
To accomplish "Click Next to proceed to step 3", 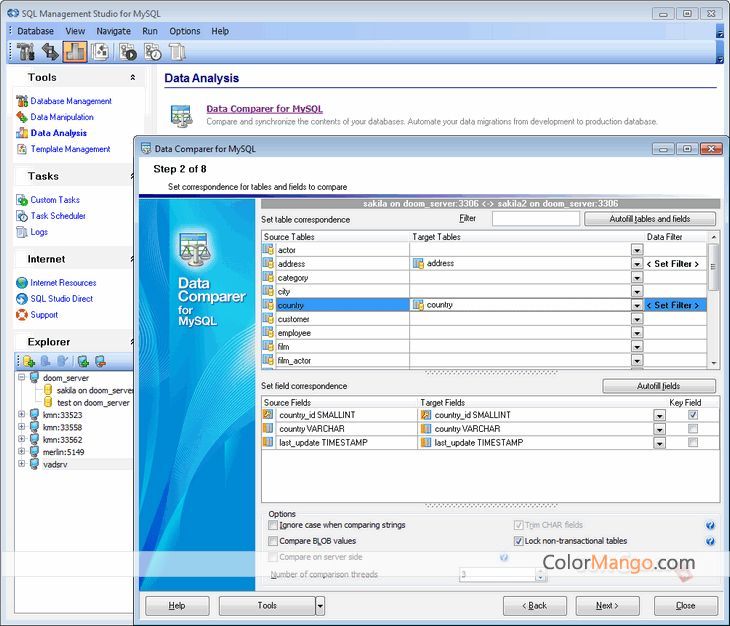I will 608,606.
